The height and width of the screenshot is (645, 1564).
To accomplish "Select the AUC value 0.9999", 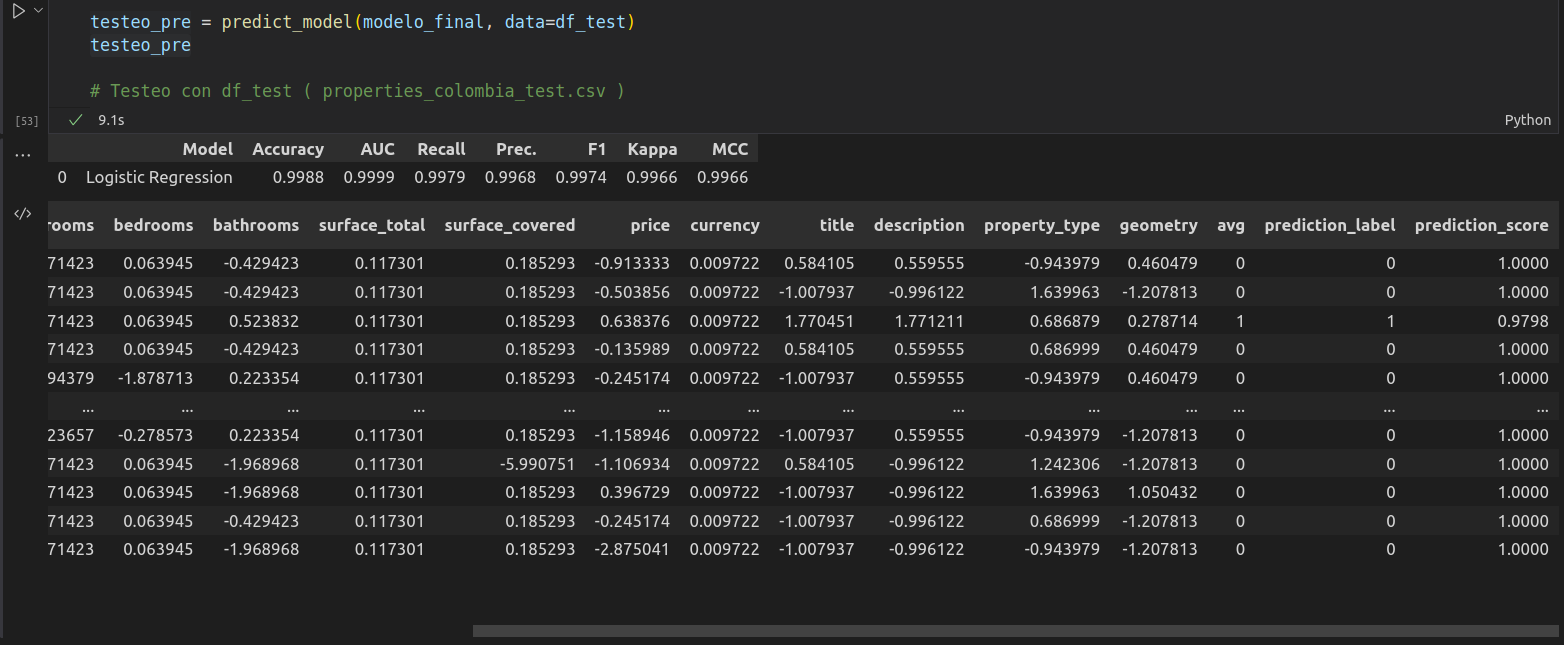I will point(369,177).
